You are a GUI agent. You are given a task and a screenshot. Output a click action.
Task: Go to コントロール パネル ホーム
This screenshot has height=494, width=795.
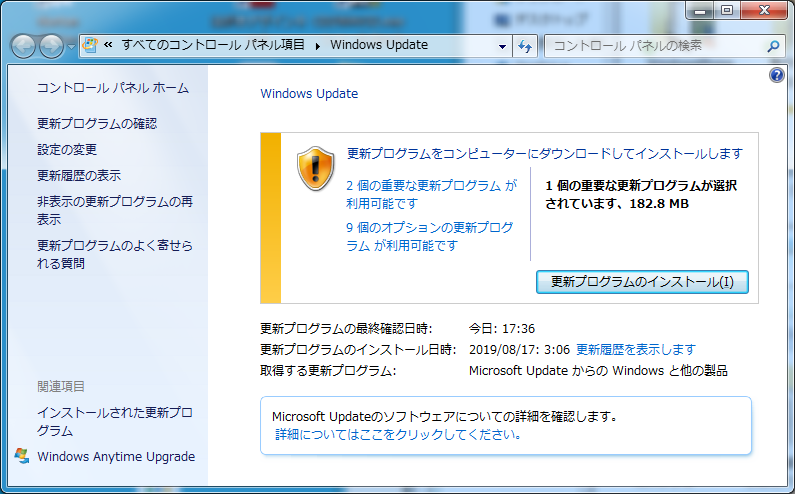(x=113, y=88)
